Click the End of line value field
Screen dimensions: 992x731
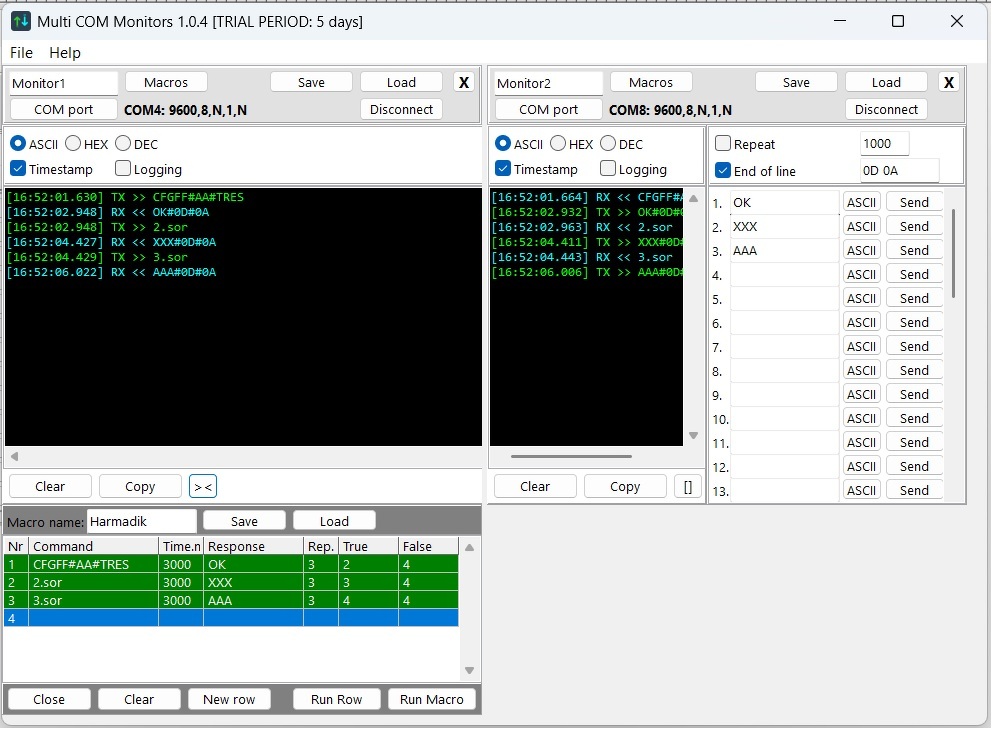pyautogui.click(x=899, y=171)
